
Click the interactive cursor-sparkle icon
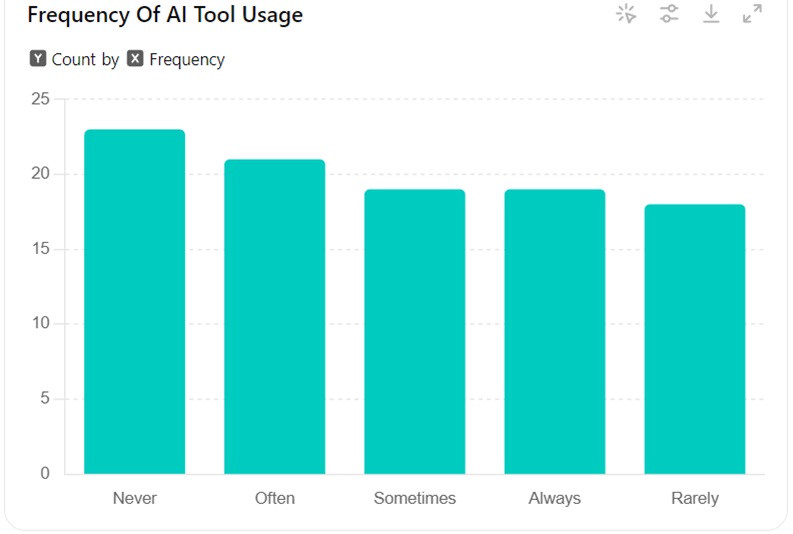click(x=627, y=14)
